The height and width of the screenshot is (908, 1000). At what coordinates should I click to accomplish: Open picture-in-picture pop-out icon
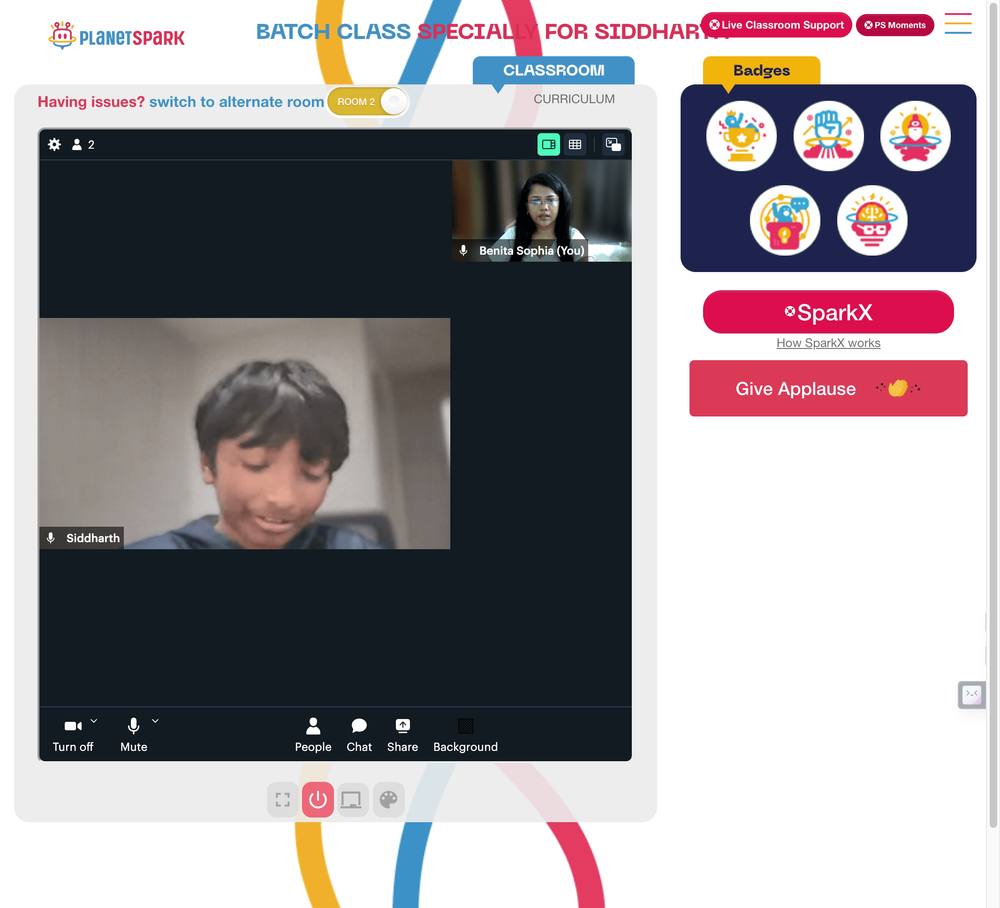click(613, 145)
